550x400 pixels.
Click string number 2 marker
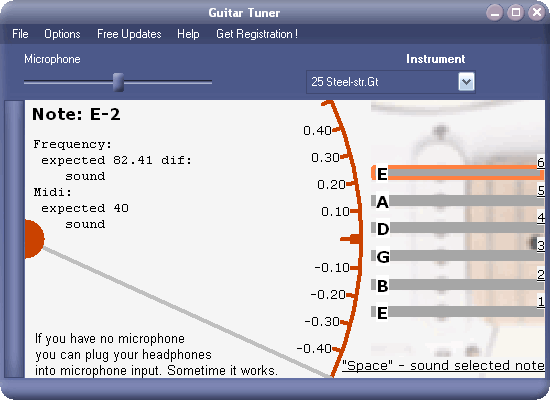point(541,274)
